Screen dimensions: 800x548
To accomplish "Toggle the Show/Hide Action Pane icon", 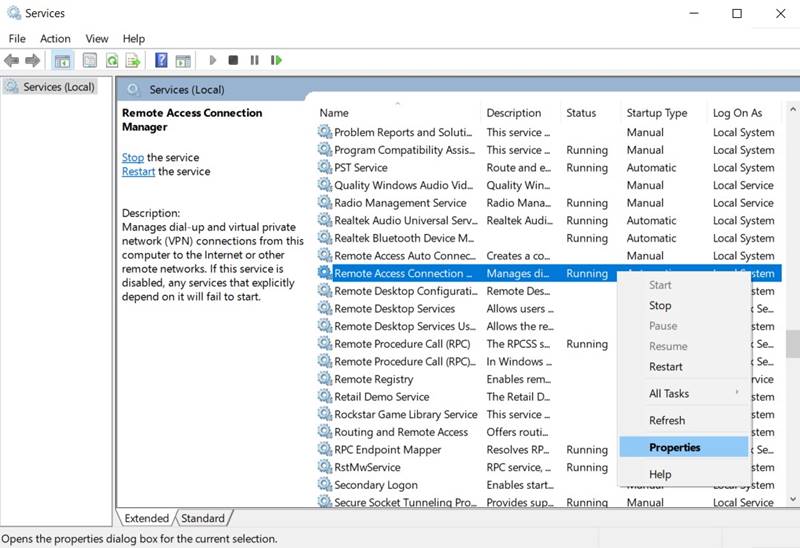I will [183, 61].
